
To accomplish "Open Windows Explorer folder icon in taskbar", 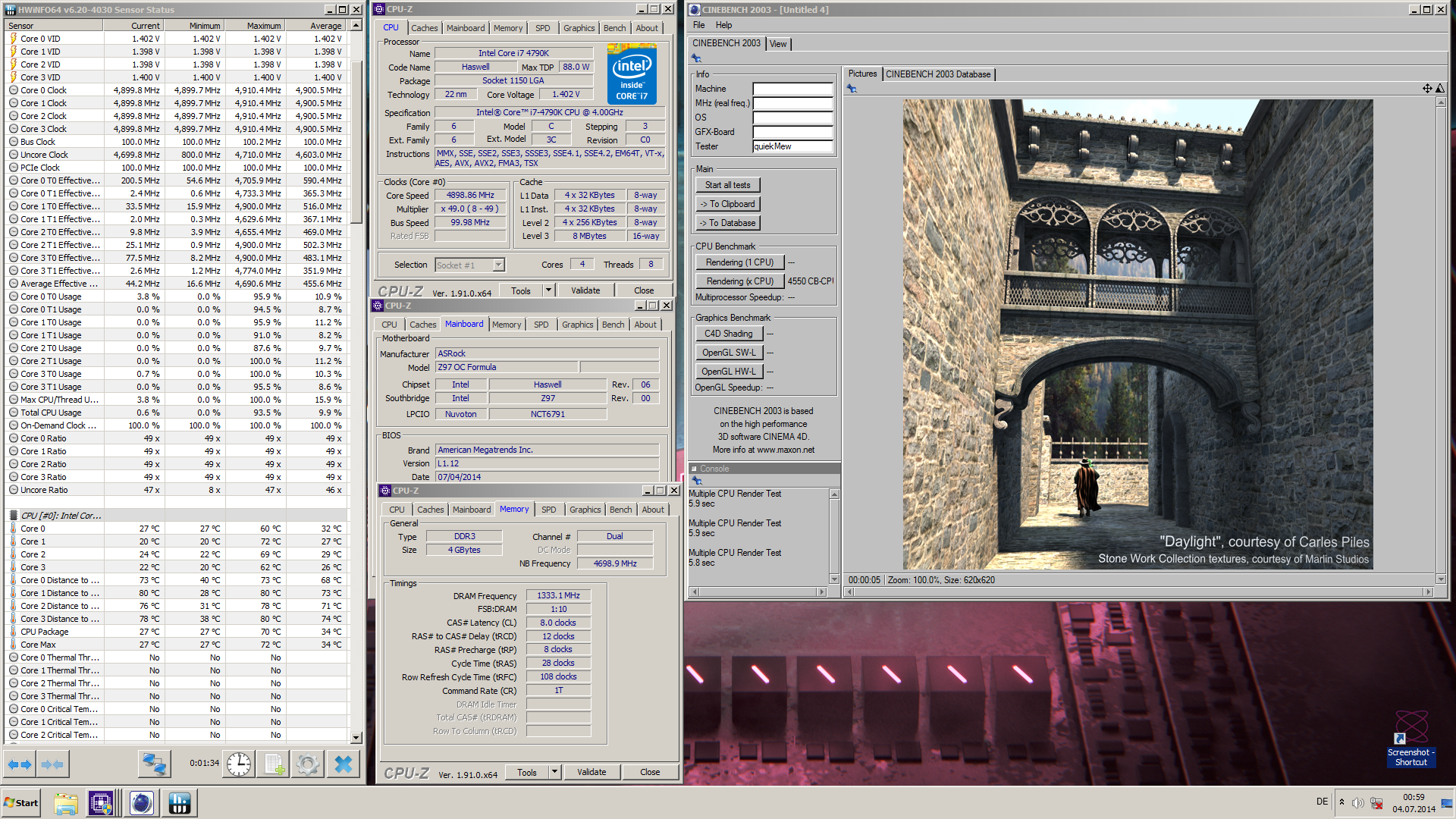I will pos(66,803).
